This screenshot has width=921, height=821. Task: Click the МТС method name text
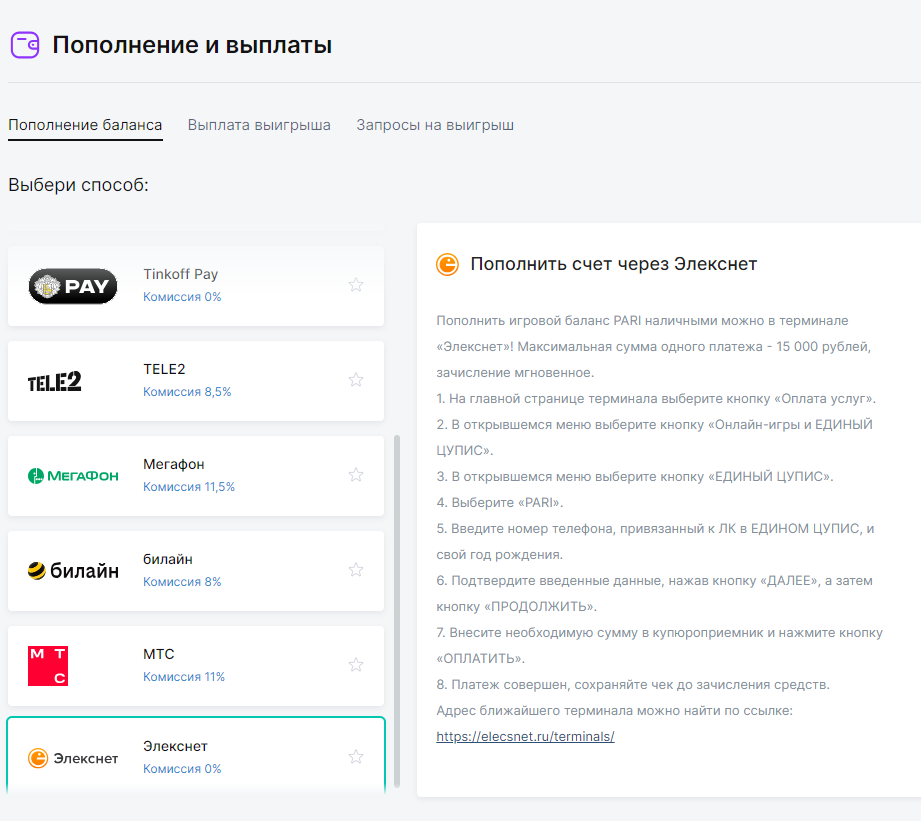click(159, 654)
